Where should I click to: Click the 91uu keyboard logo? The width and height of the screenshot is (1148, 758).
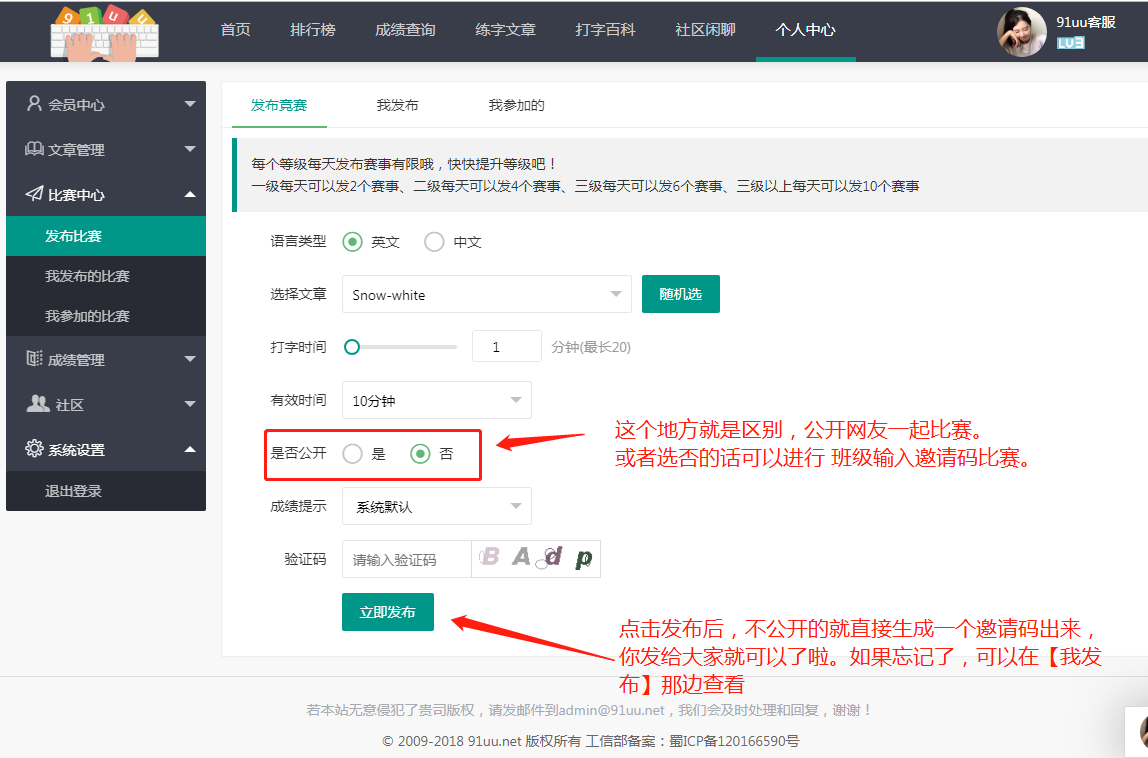click(105, 33)
